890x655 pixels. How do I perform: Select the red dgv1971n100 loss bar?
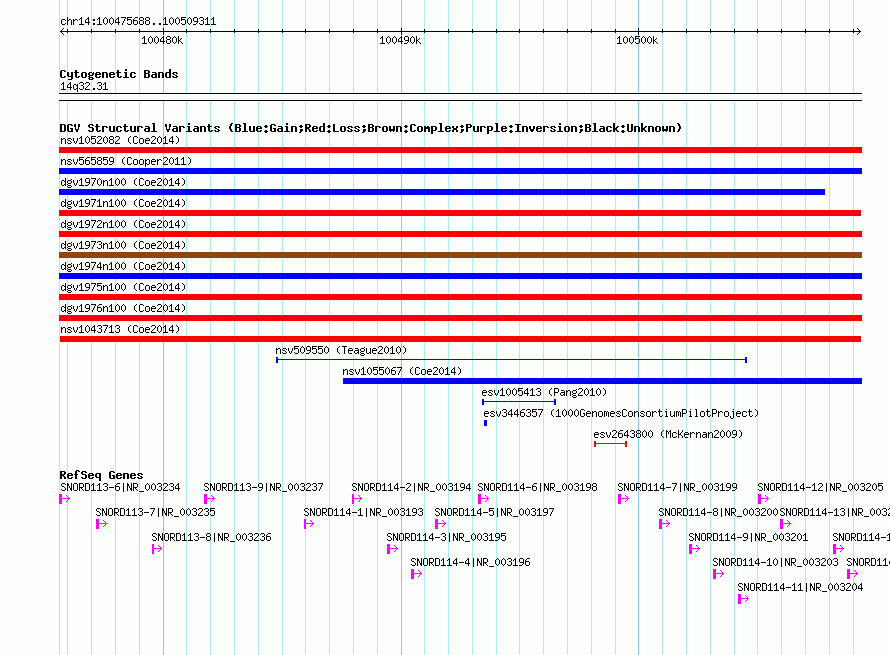pyautogui.click(x=460, y=213)
